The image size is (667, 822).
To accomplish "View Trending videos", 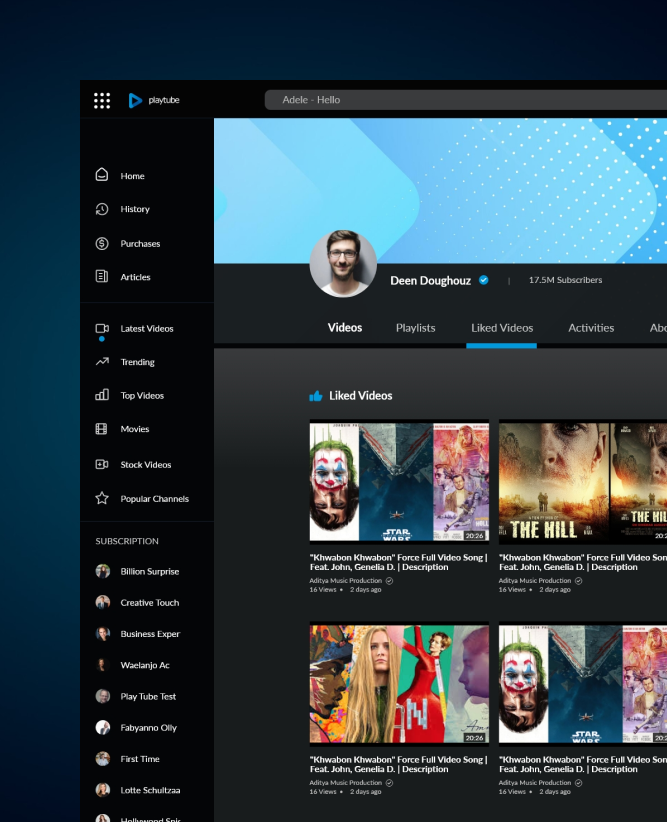I will [137, 362].
